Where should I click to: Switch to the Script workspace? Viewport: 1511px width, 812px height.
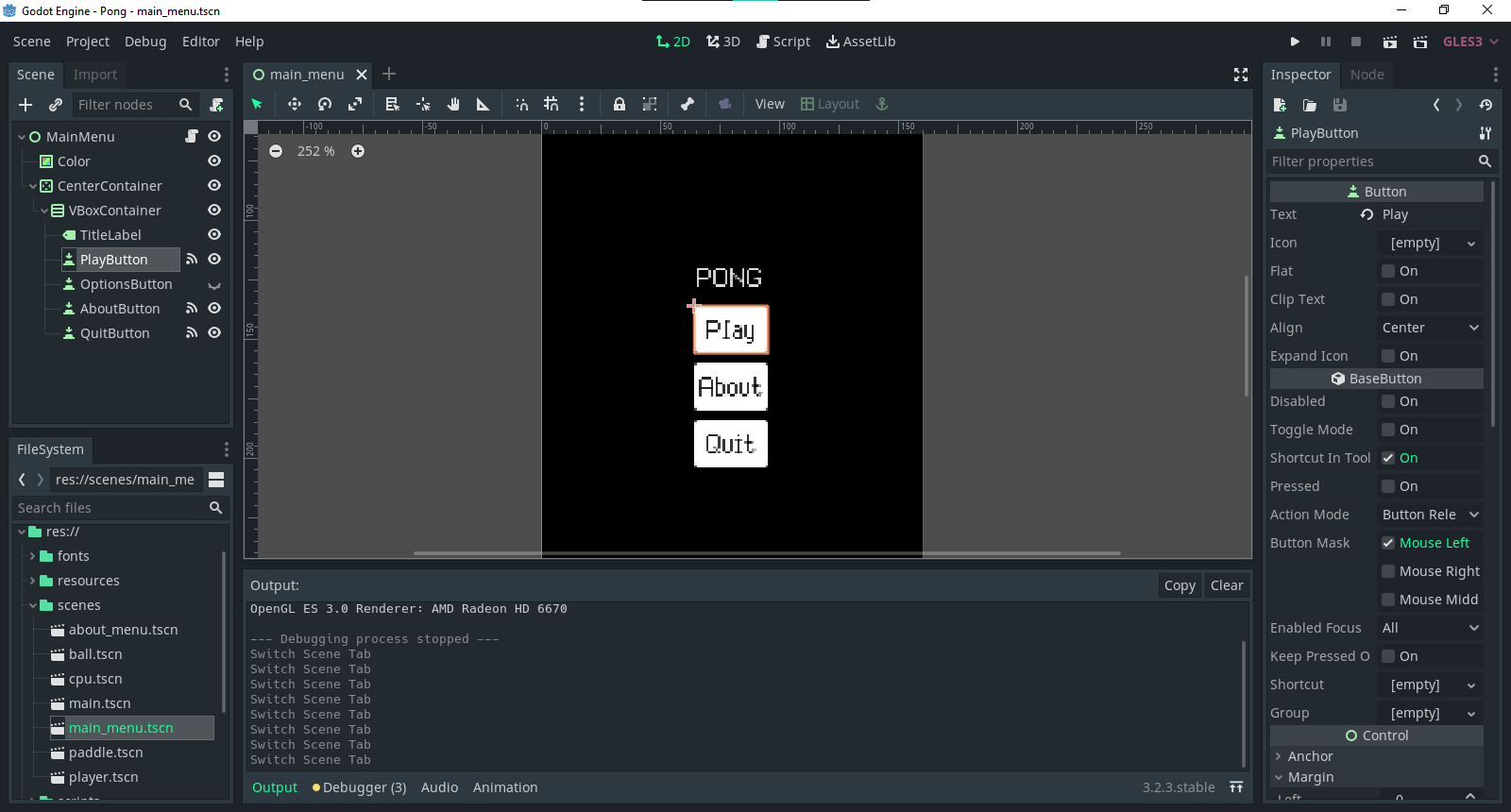tap(783, 42)
